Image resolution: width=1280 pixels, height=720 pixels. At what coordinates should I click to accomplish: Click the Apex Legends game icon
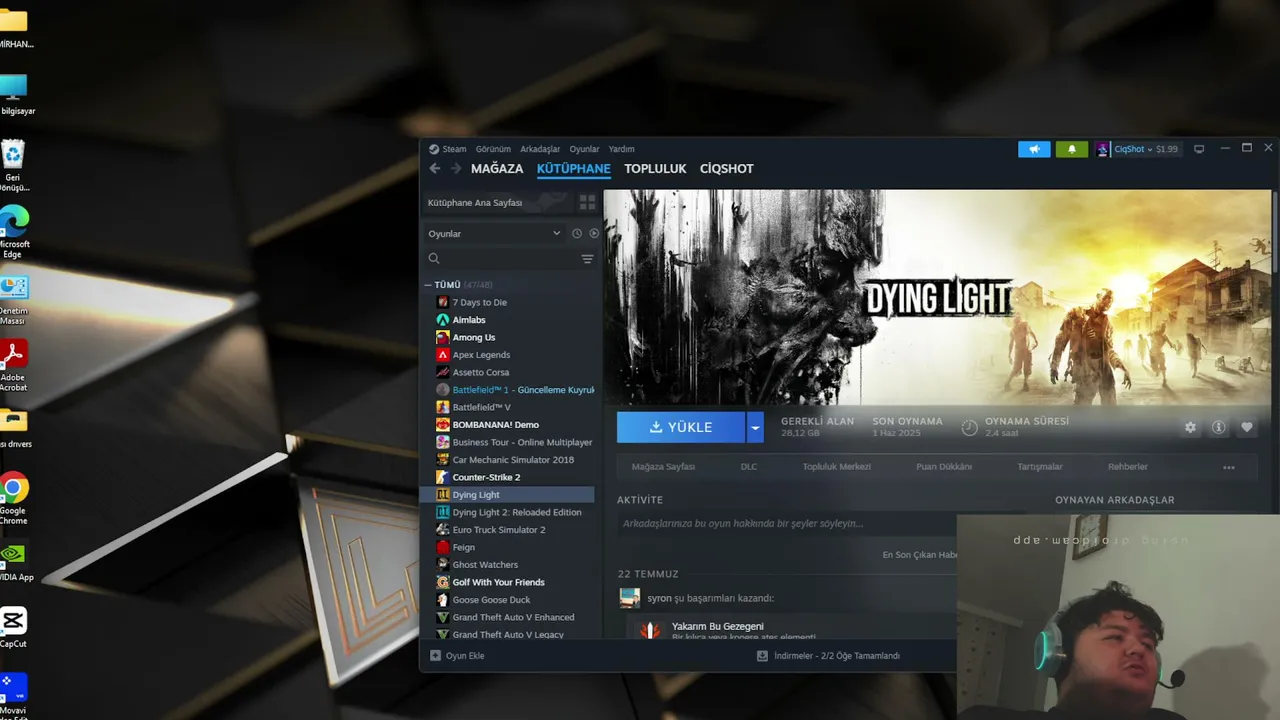tap(443, 355)
